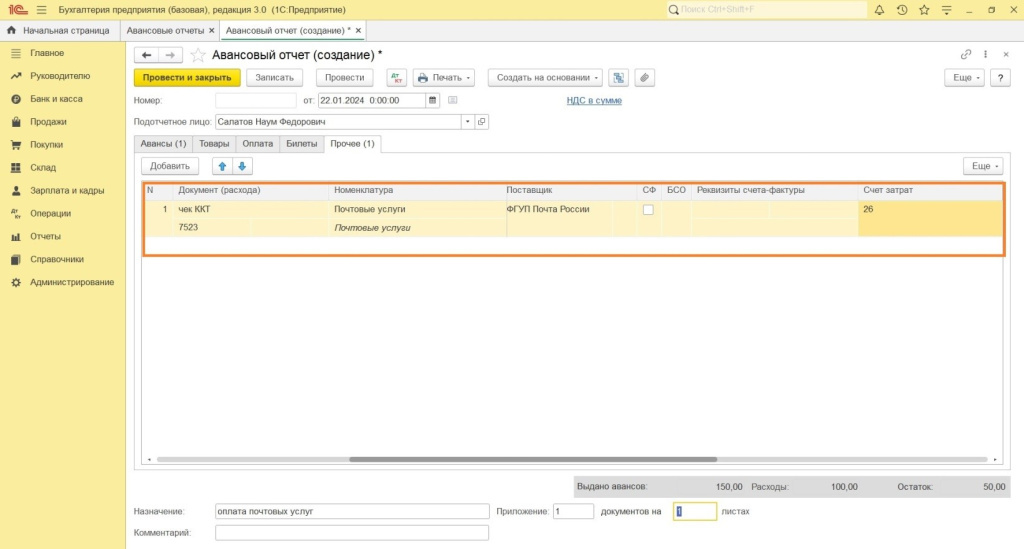Open Зарплата и кадры in sidebar
The width and height of the screenshot is (1024, 549).
click(67, 190)
